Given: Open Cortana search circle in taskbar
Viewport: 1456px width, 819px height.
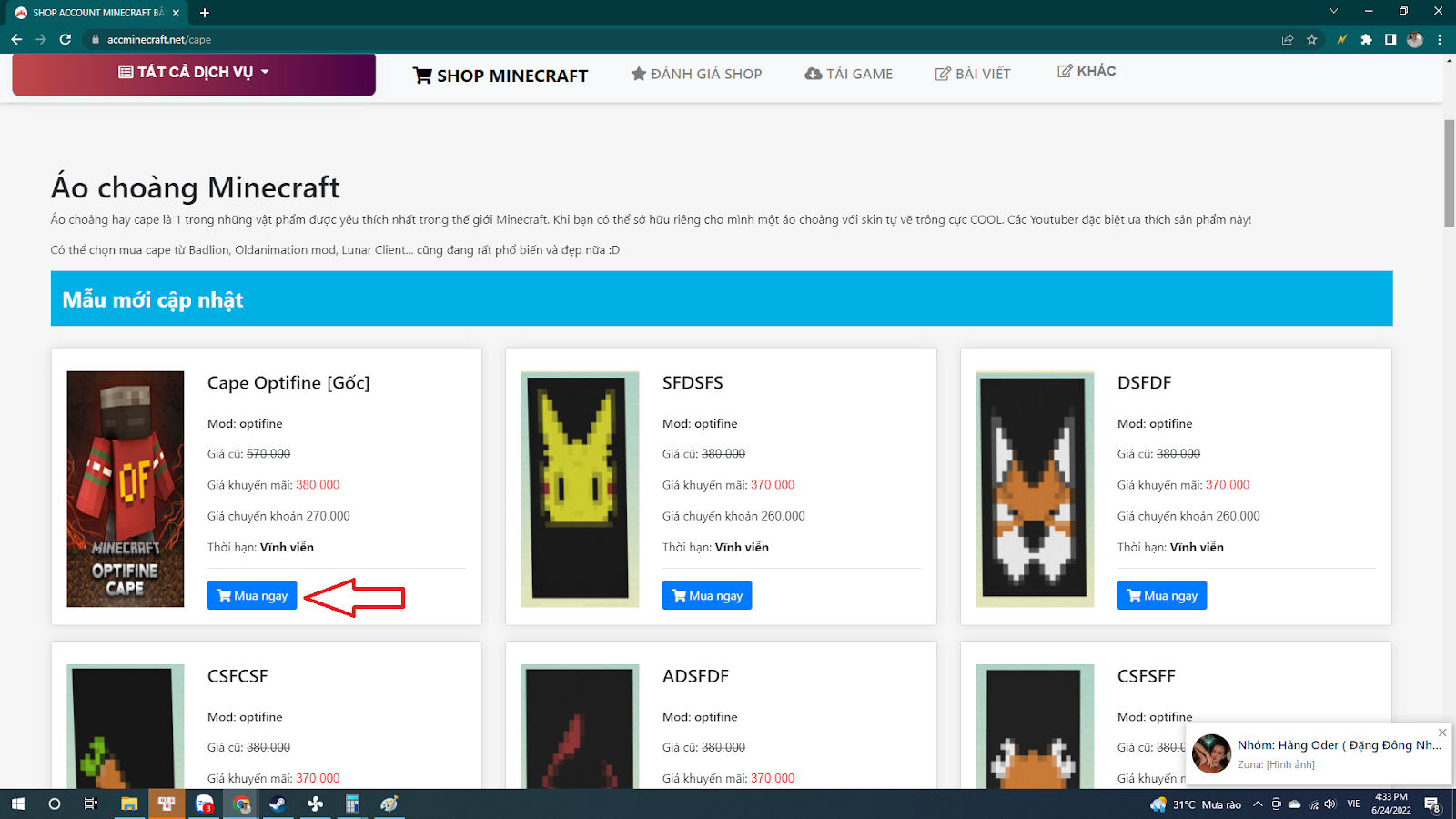Looking at the screenshot, I should pyautogui.click(x=54, y=804).
